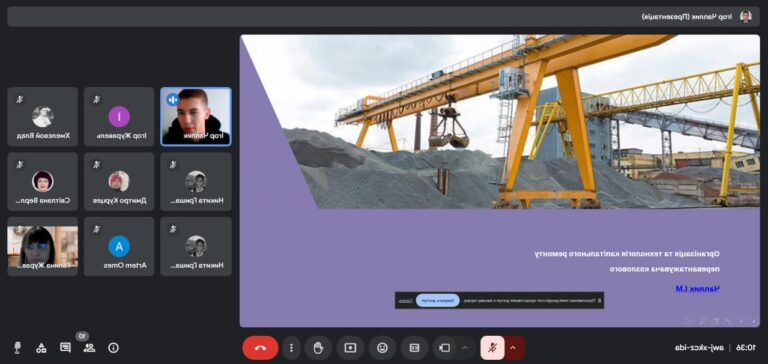Show the people panel with badge 10

pos(89,347)
